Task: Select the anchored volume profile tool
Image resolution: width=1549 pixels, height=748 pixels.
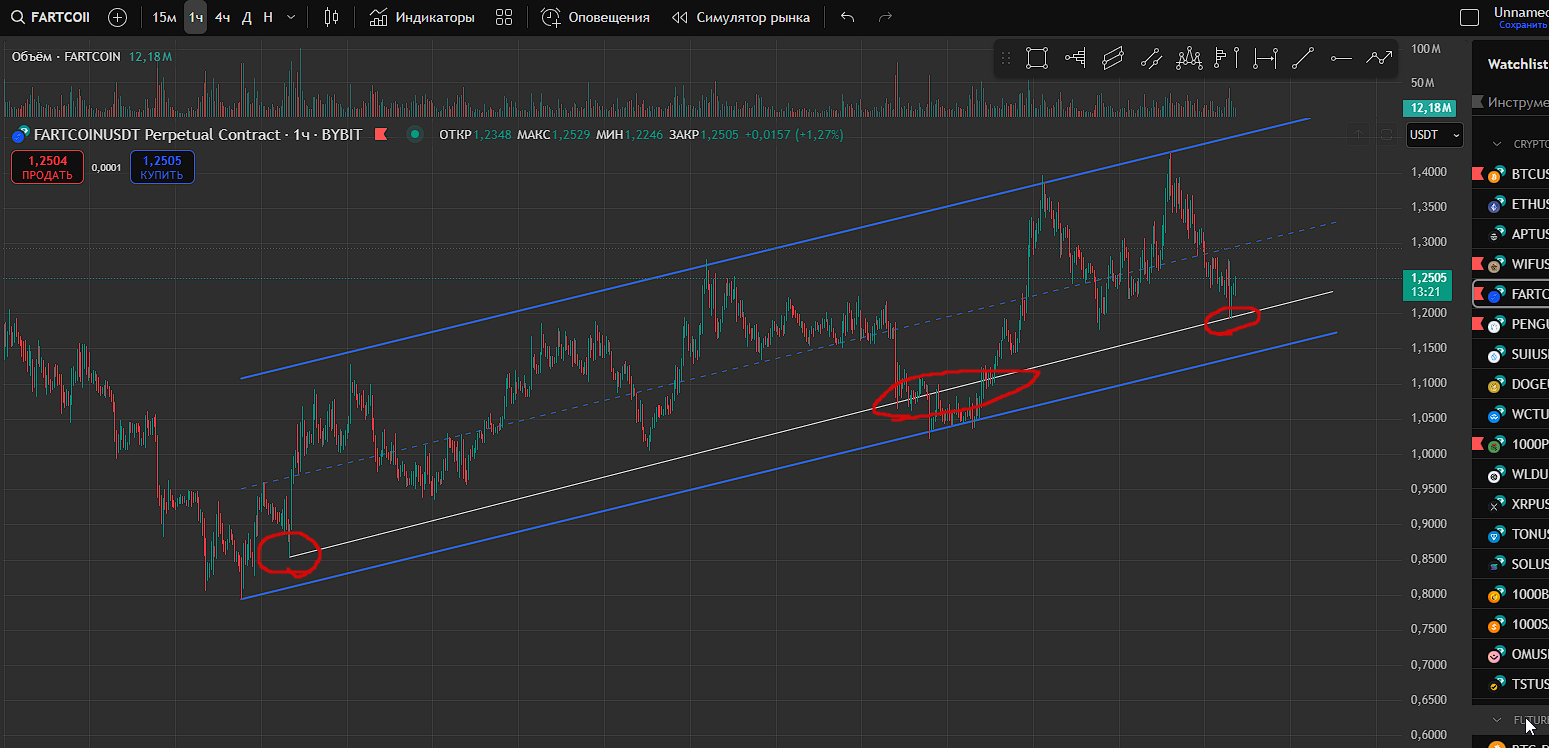Action: 1226,59
